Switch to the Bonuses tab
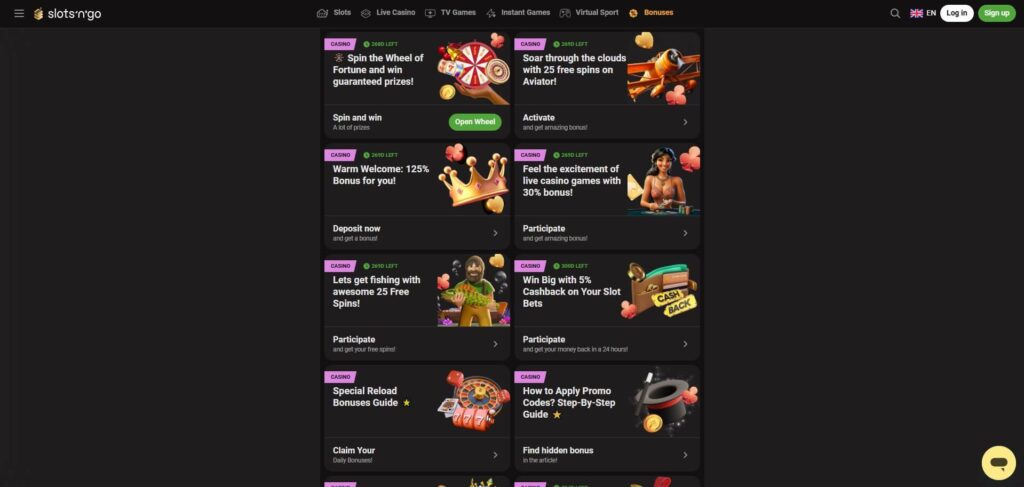1024x487 pixels. click(x=651, y=13)
